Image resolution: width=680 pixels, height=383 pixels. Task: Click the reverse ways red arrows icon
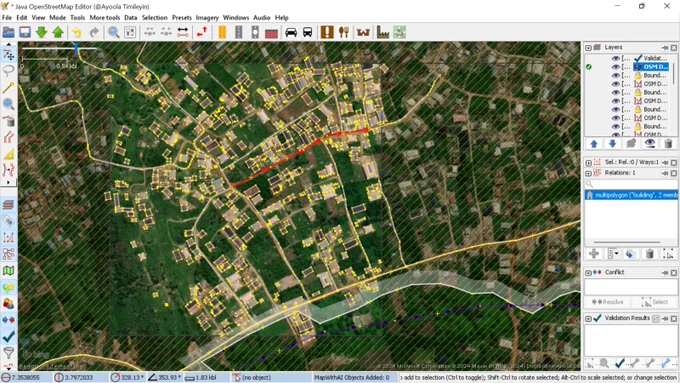202,32
